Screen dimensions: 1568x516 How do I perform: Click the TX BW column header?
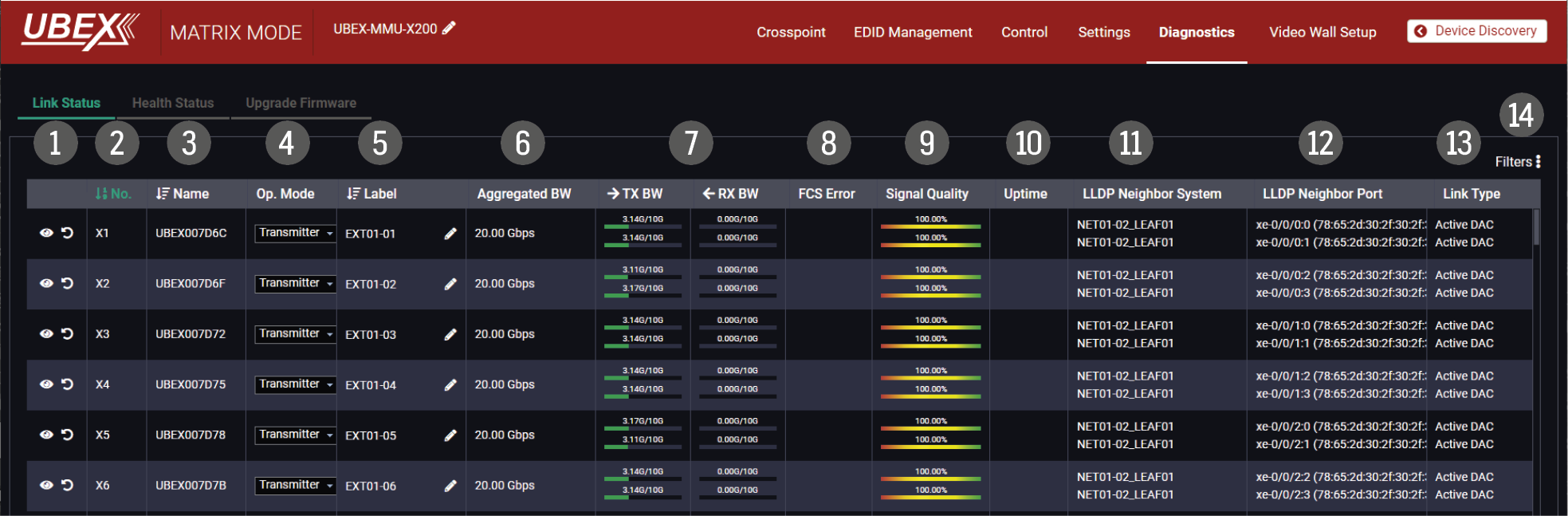[x=635, y=194]
